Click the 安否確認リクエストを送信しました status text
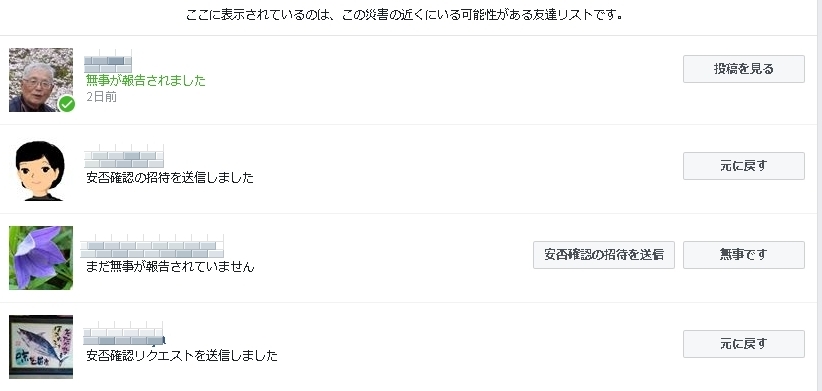This screenshot has width=822, height=391. pyautogui.click(x=182, y=356)
